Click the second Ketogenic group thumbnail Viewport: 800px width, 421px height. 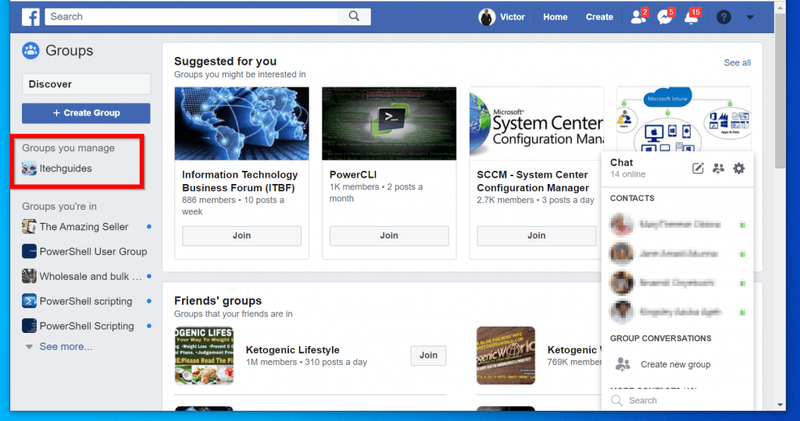[x=506, y=355]
